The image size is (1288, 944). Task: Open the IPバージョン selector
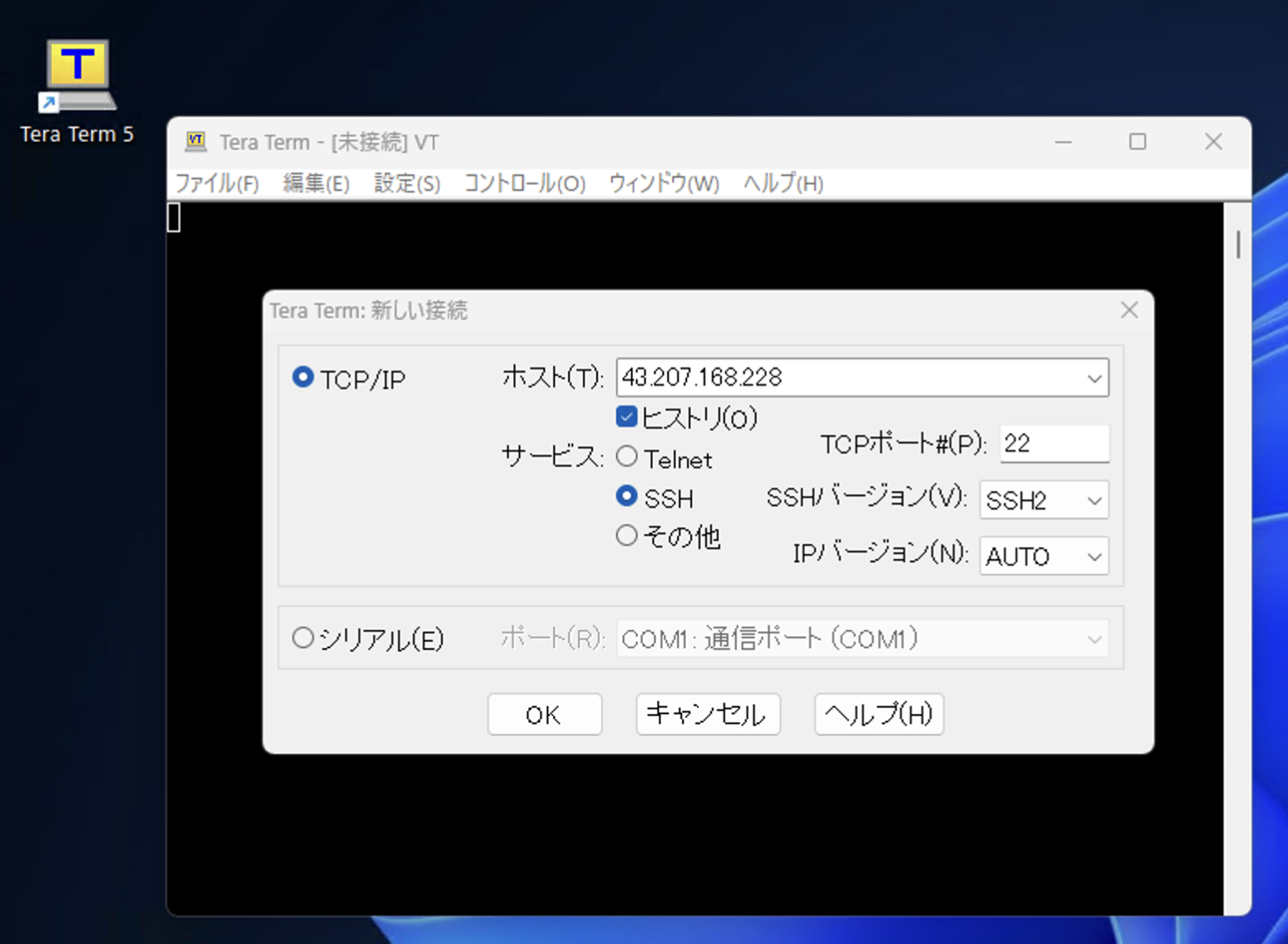click(x=1095, y=556)
